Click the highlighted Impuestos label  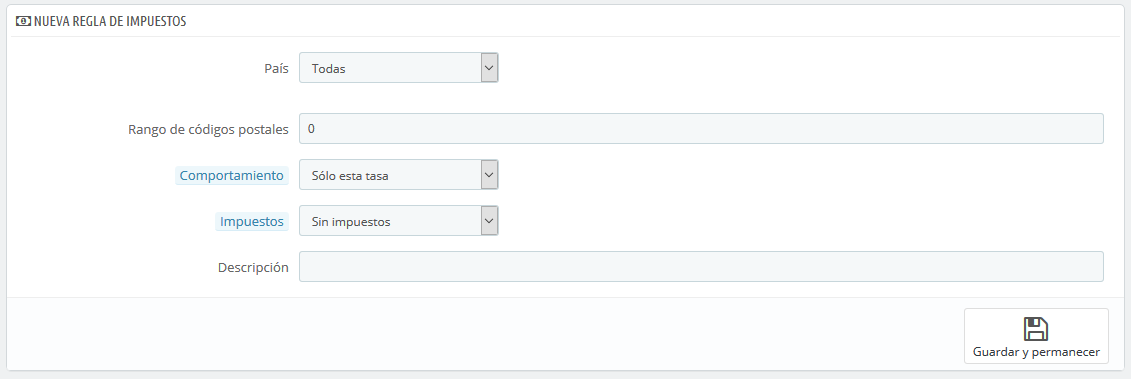[x=252, y=222]
